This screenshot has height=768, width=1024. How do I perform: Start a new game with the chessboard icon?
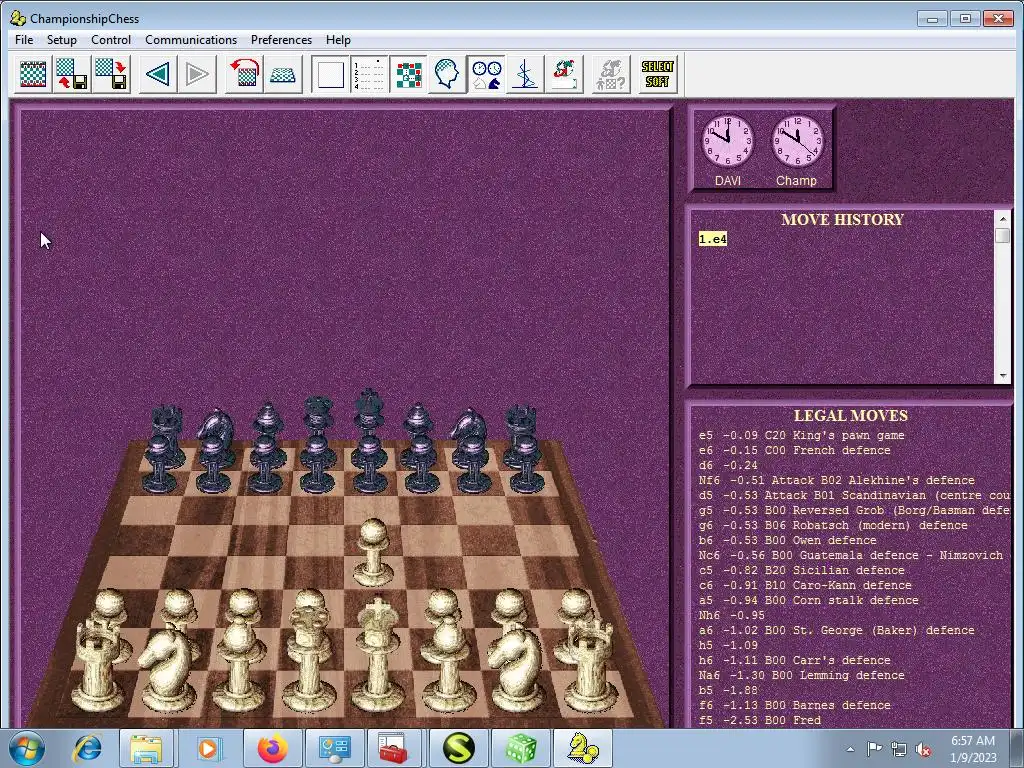coord(33,74)
